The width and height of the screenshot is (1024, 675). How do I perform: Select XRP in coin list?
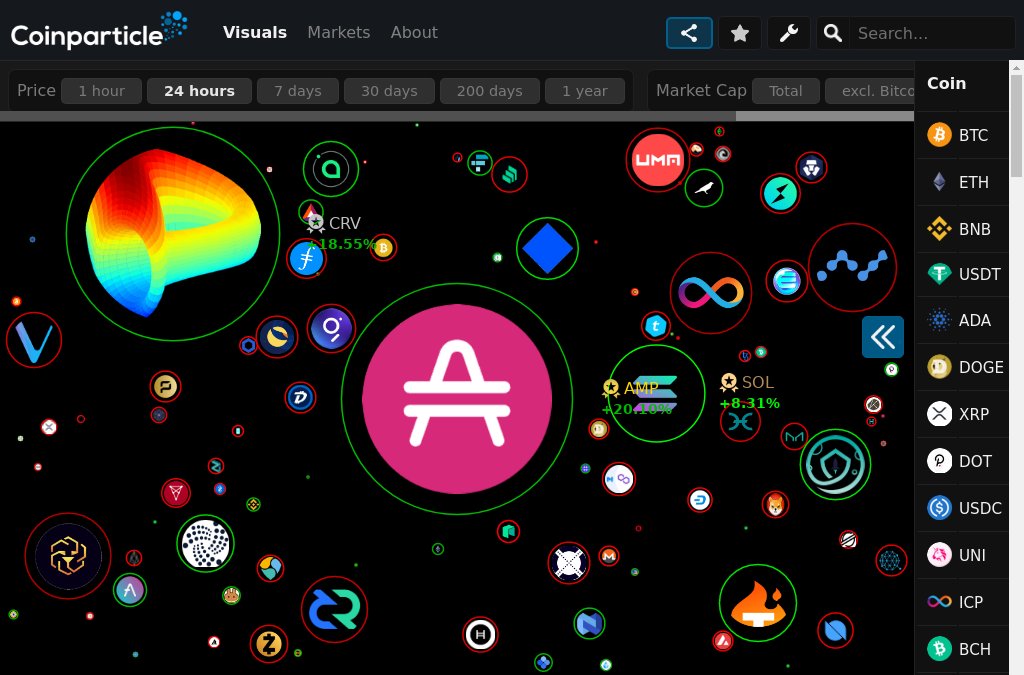click(962, 414)
